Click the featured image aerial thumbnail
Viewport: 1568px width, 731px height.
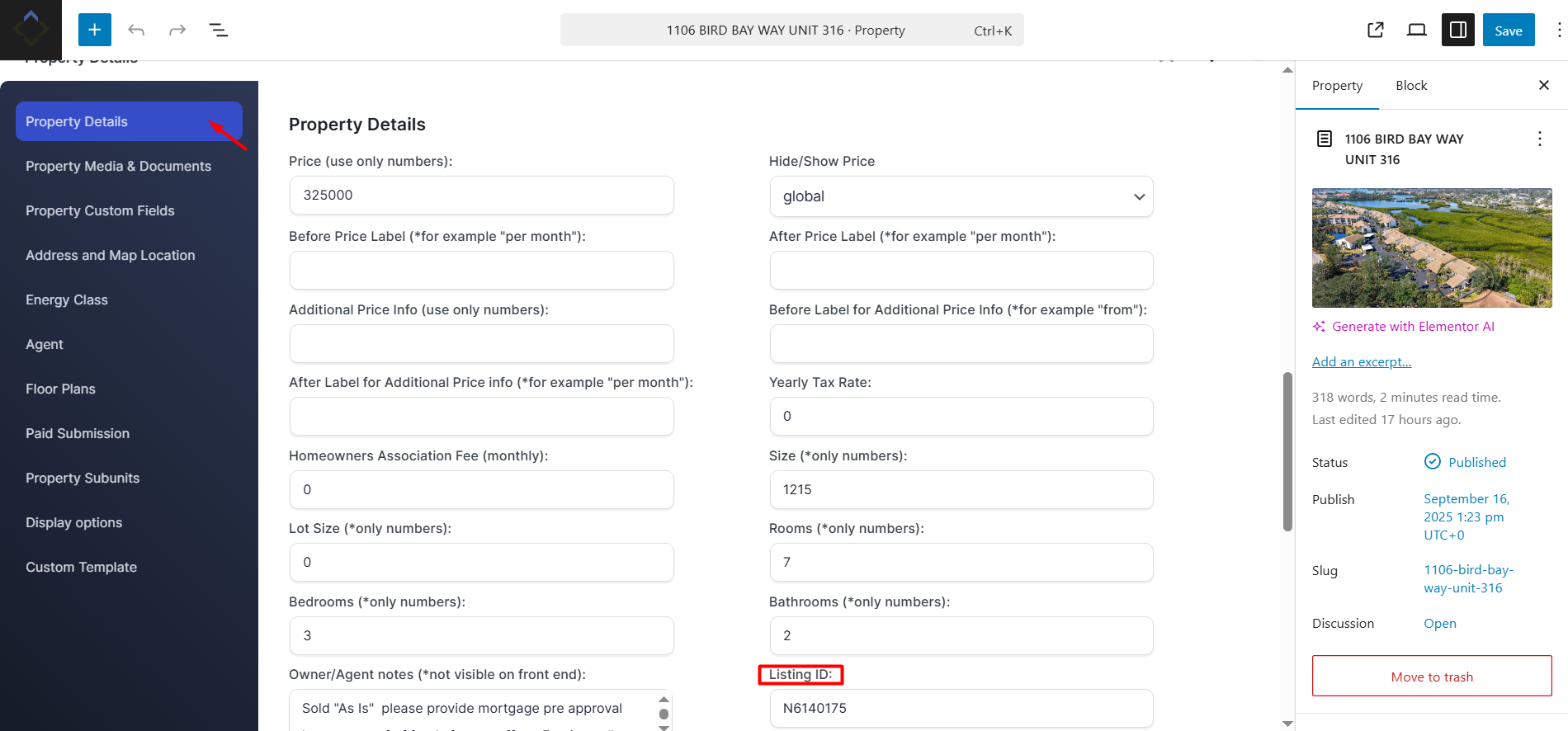(1431, 248)
